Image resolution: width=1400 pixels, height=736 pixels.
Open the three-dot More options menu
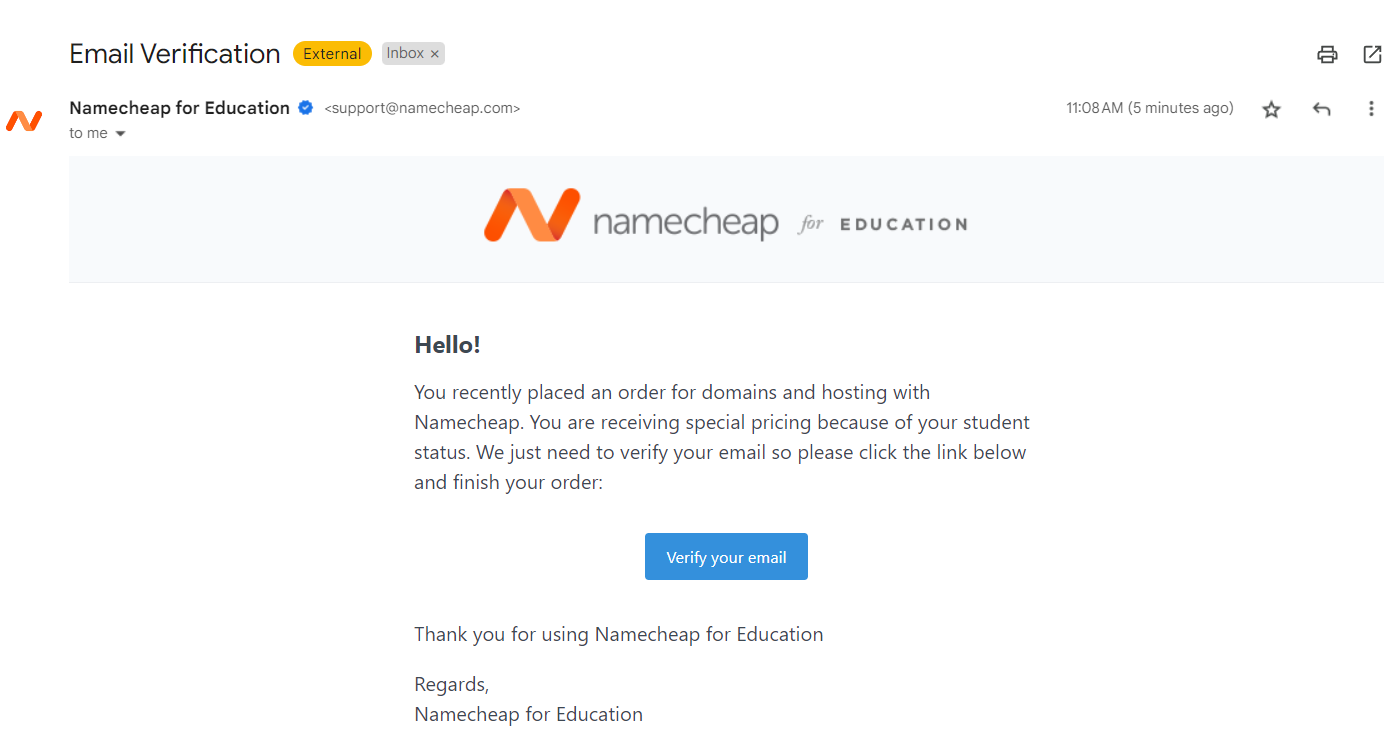[x=1371, y=109]
